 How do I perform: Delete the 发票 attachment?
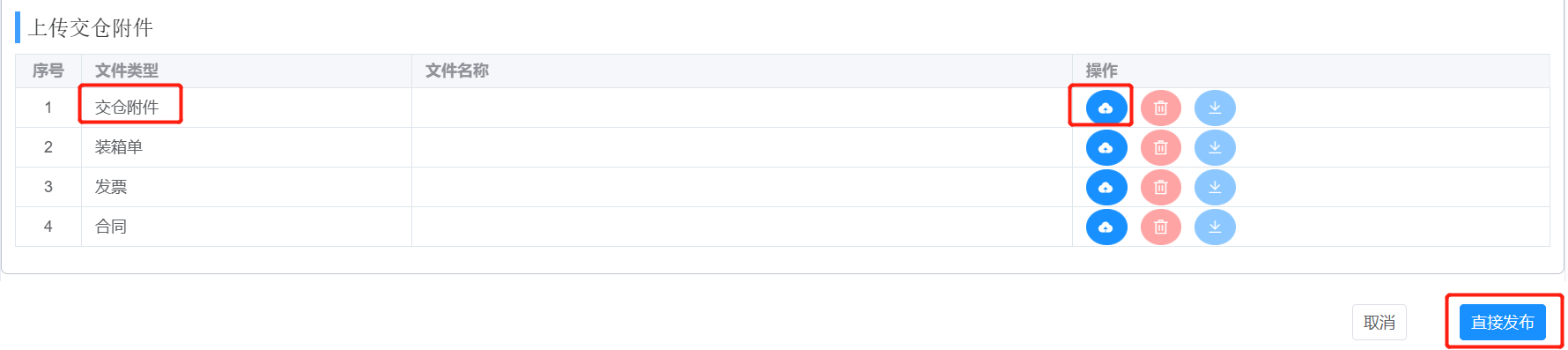(x=1161, y=187)
